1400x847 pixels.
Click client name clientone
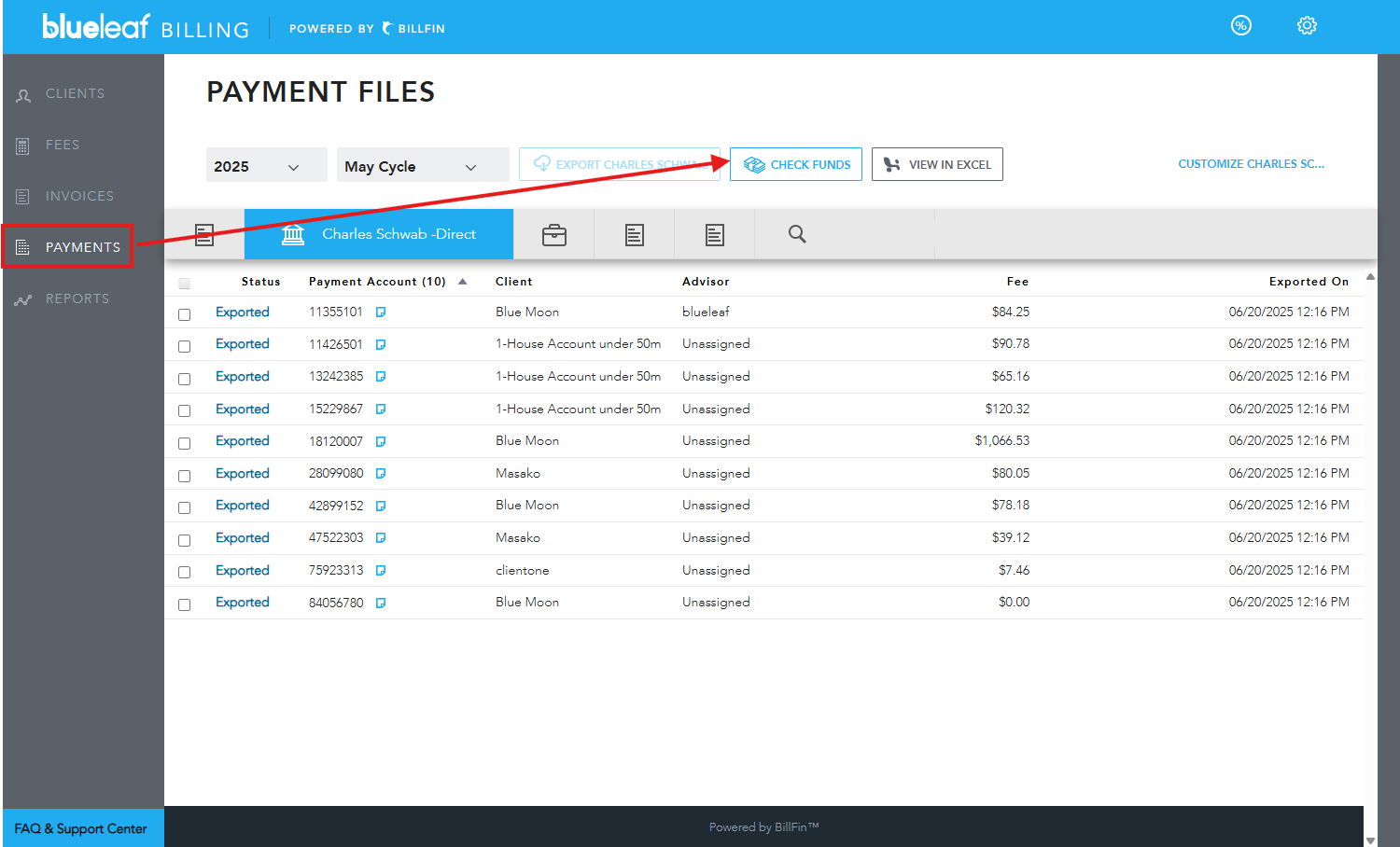pyautogui.click(x=523, y=571)
